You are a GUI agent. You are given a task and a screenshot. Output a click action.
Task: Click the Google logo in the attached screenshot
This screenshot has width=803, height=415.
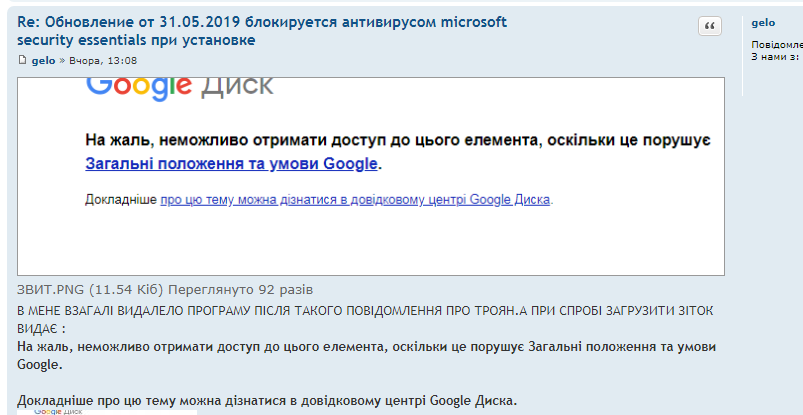point(140,86)
